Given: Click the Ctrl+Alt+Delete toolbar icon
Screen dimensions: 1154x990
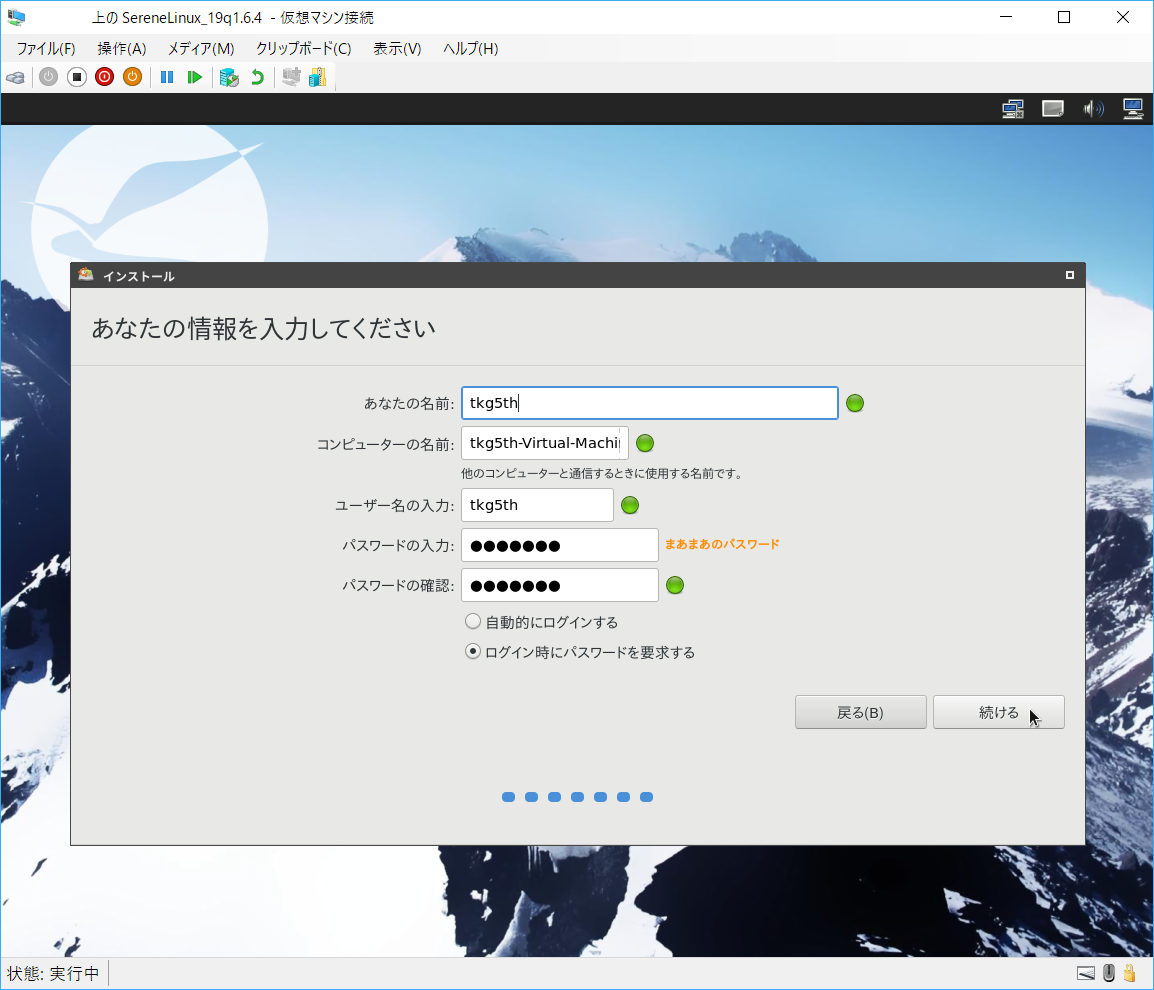Looking at the screenshot, I should 15,77.
